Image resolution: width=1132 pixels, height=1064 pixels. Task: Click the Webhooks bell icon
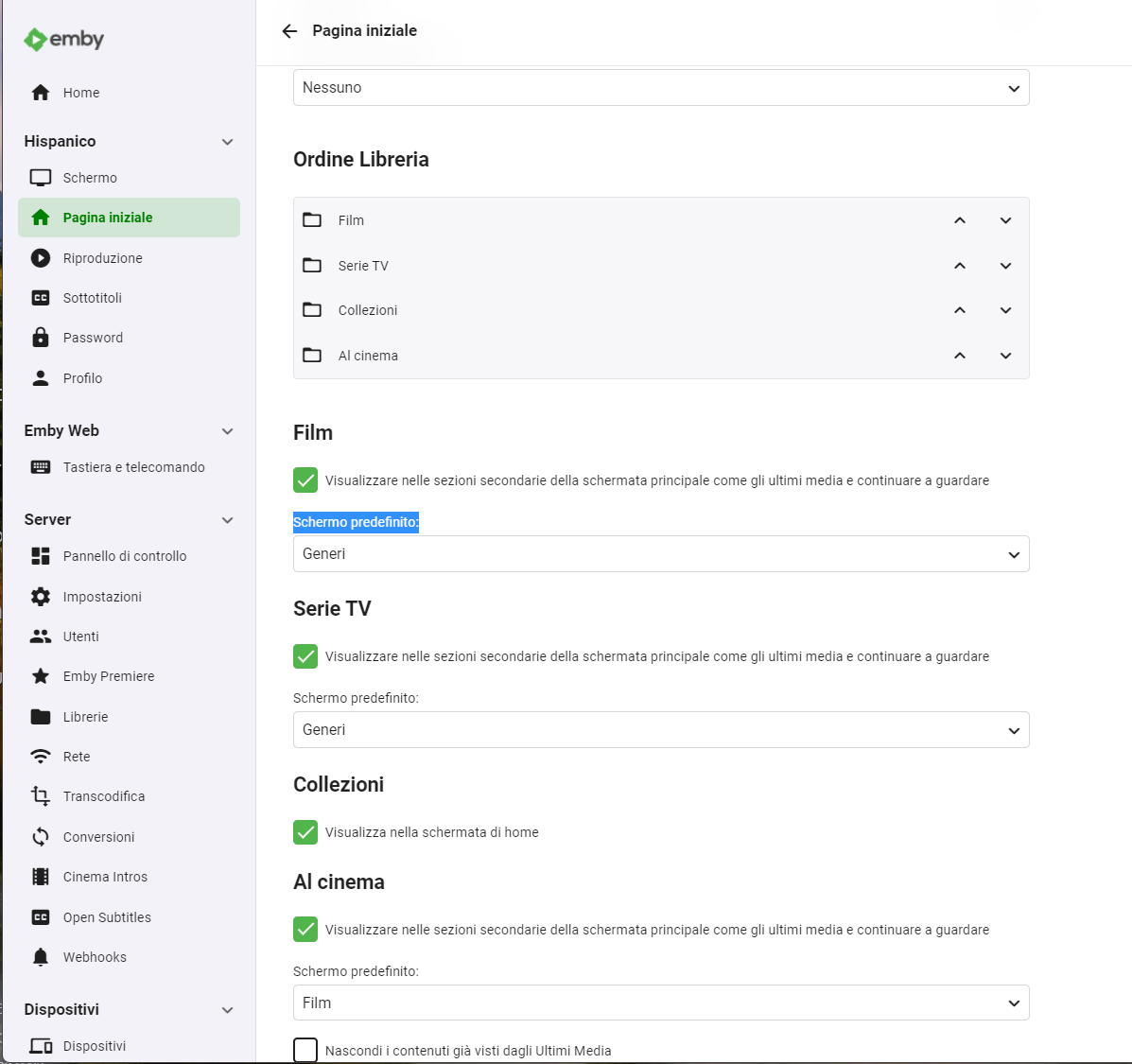coord(41,957)
